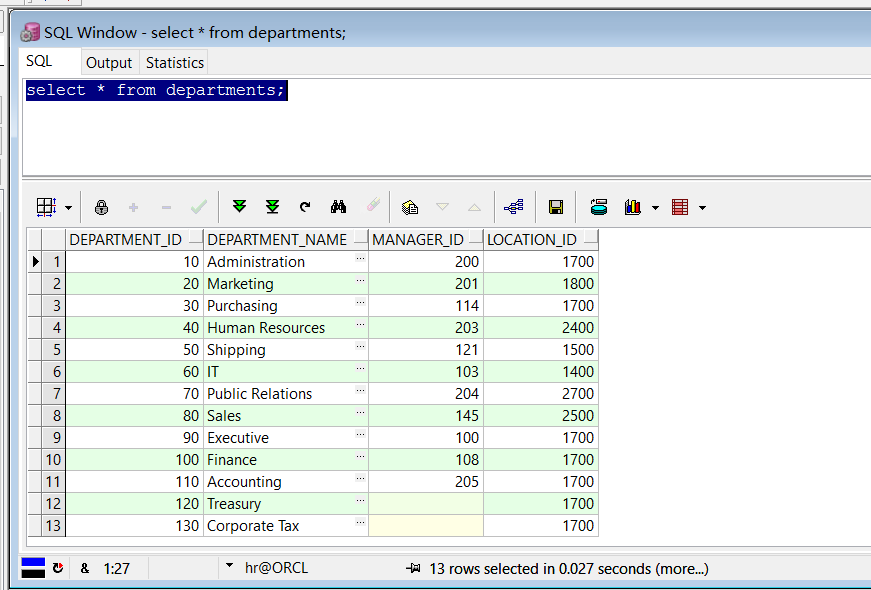Image resolution: width=871 pixels, height=590 pixels.
Task: Click into the SQL editor text area
Action: point(447,127)
